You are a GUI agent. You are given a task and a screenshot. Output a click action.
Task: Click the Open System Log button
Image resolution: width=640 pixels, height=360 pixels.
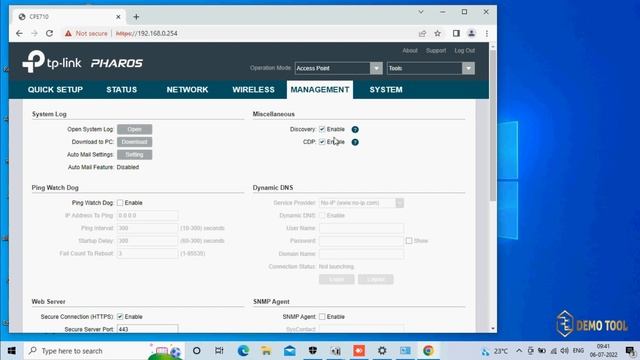tap(134, 129)
